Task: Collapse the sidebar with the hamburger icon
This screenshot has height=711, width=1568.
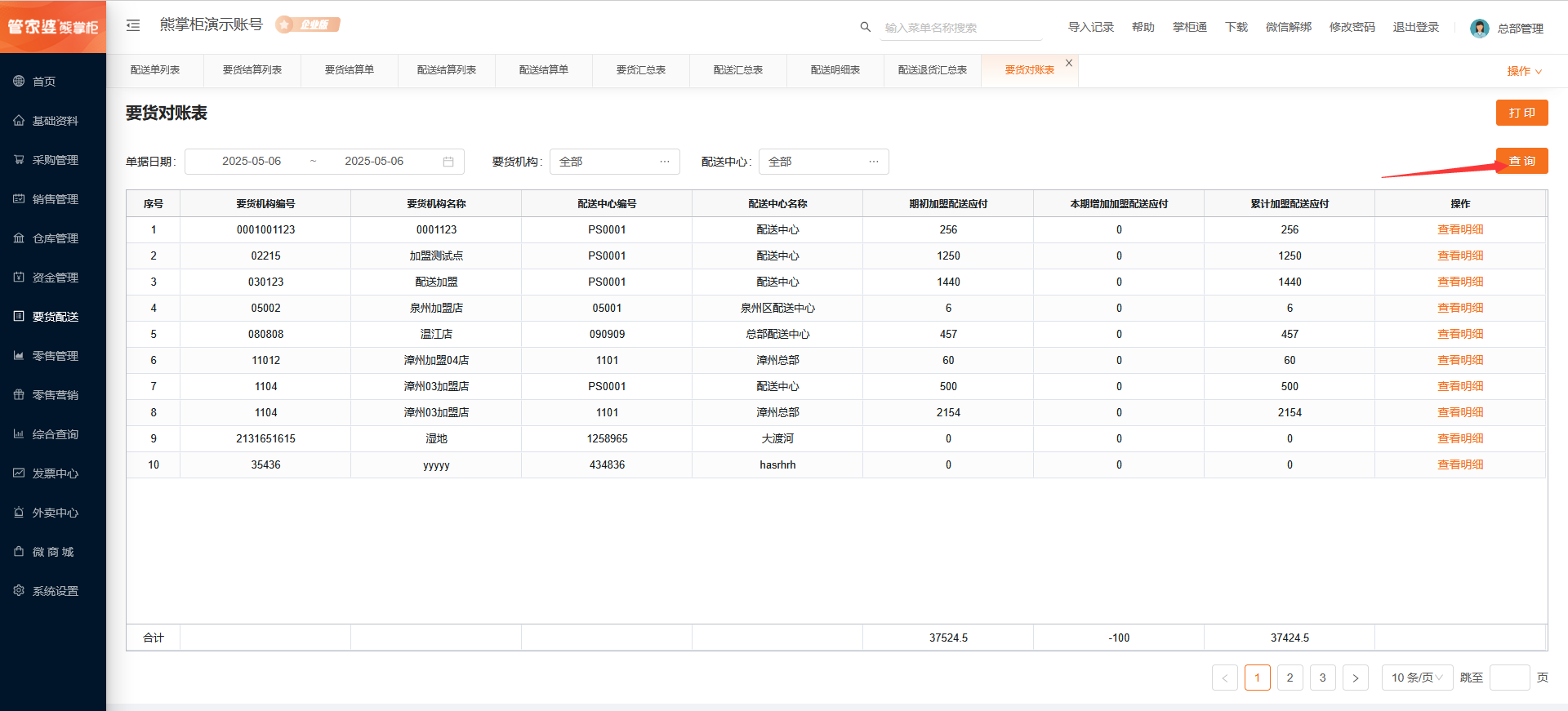Action: pyautogui.click(x=133, y=25)
